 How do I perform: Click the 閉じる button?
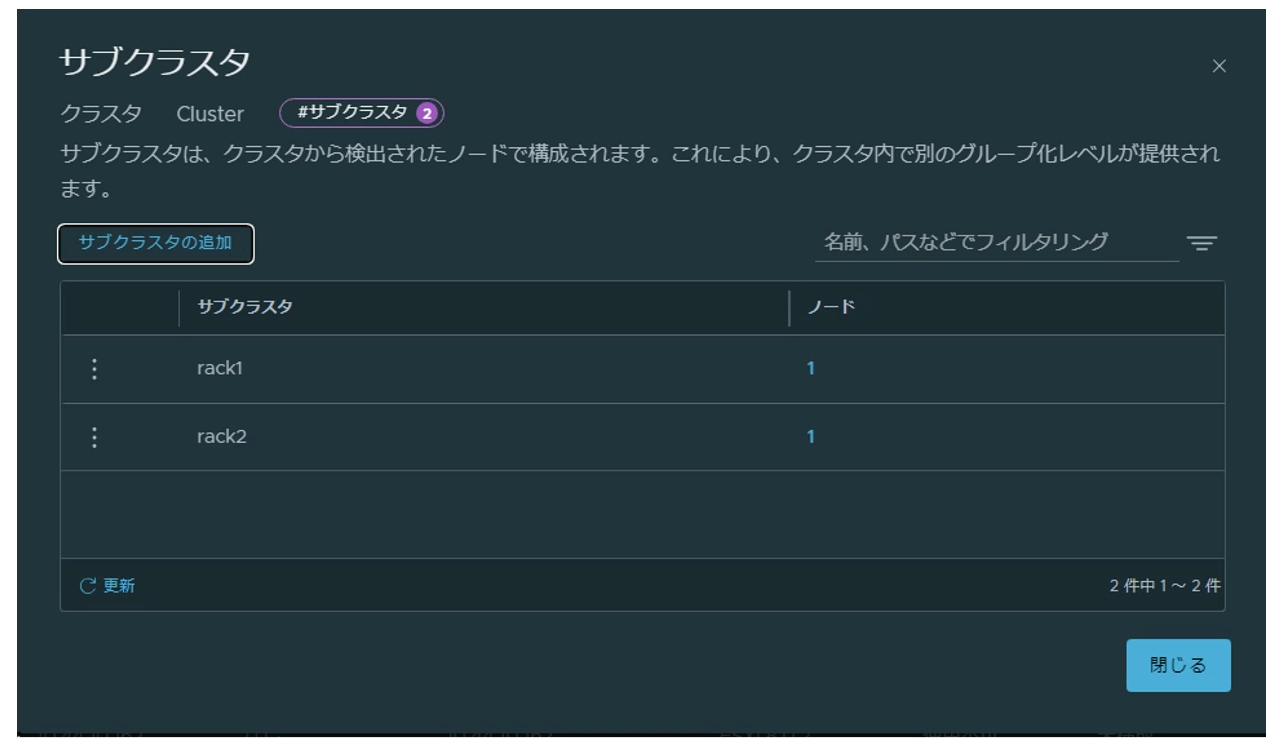(x=1178, y=665)
